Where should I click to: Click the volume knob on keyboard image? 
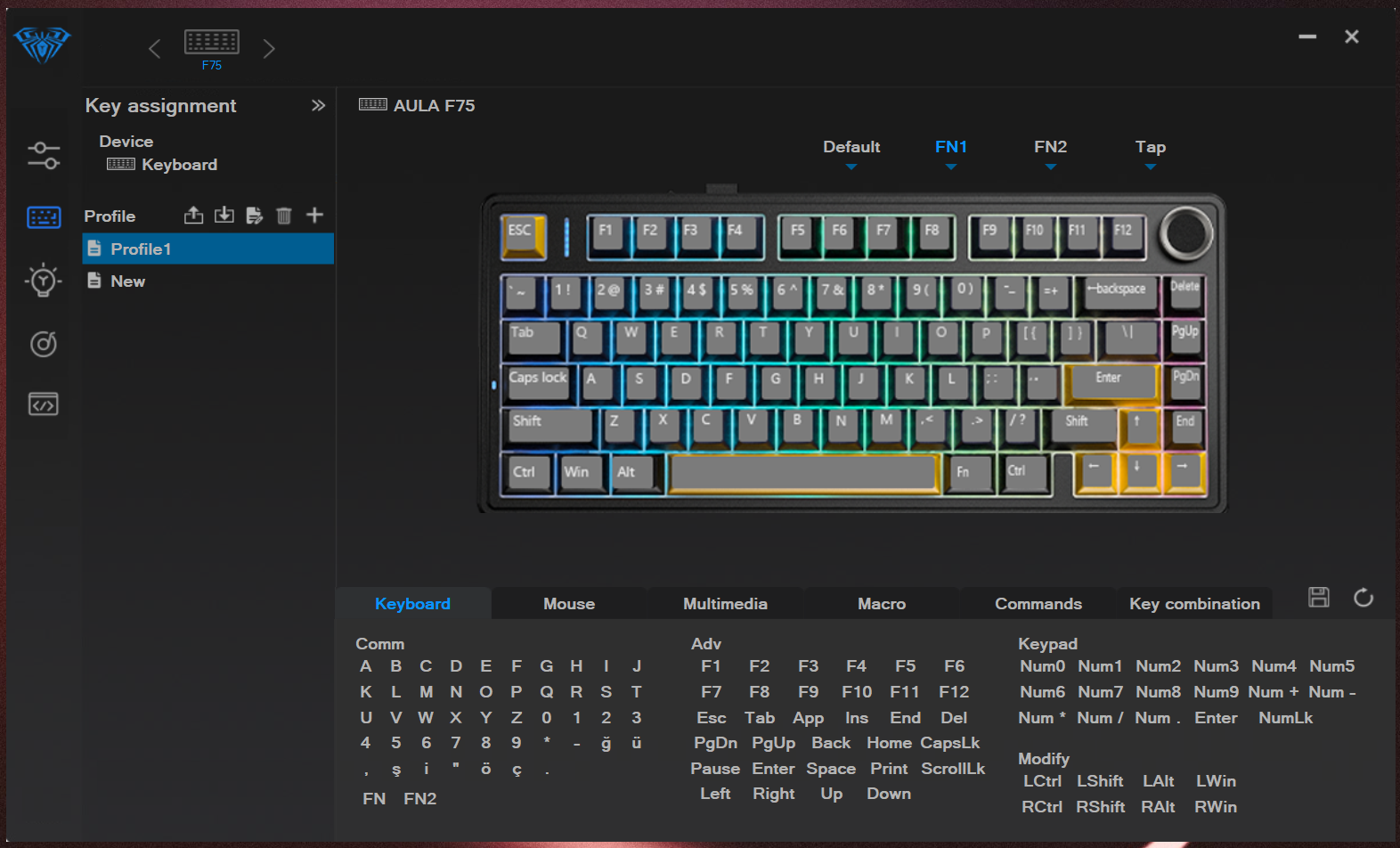click(x=1186, y=233)
